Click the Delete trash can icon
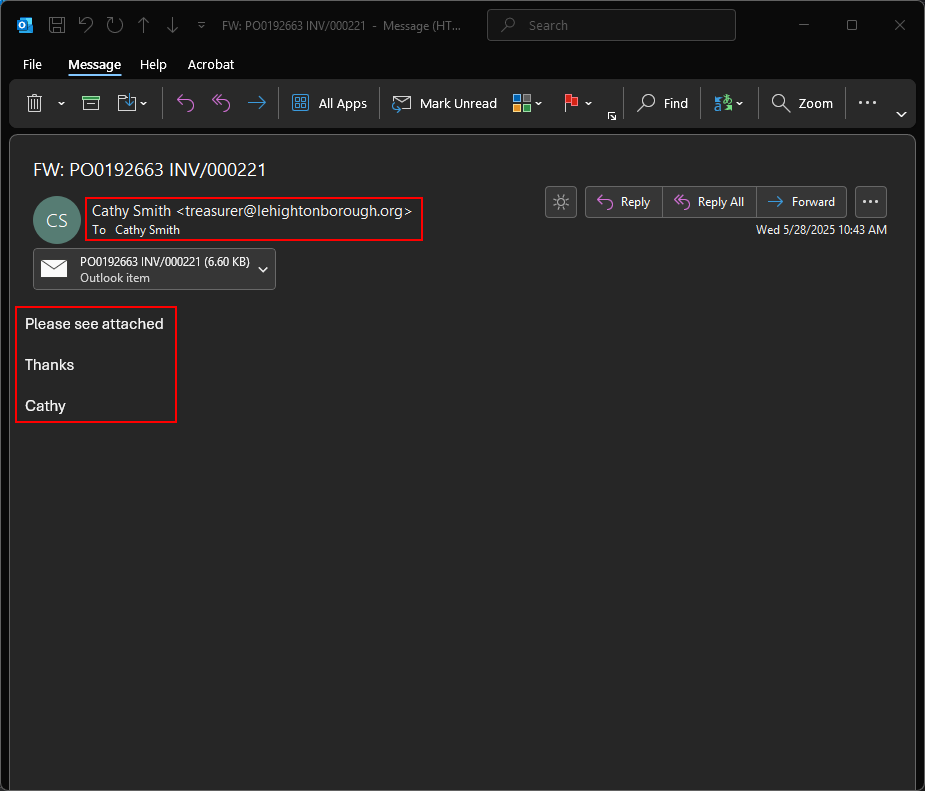 pyautogui.click(x=34, y=103)
